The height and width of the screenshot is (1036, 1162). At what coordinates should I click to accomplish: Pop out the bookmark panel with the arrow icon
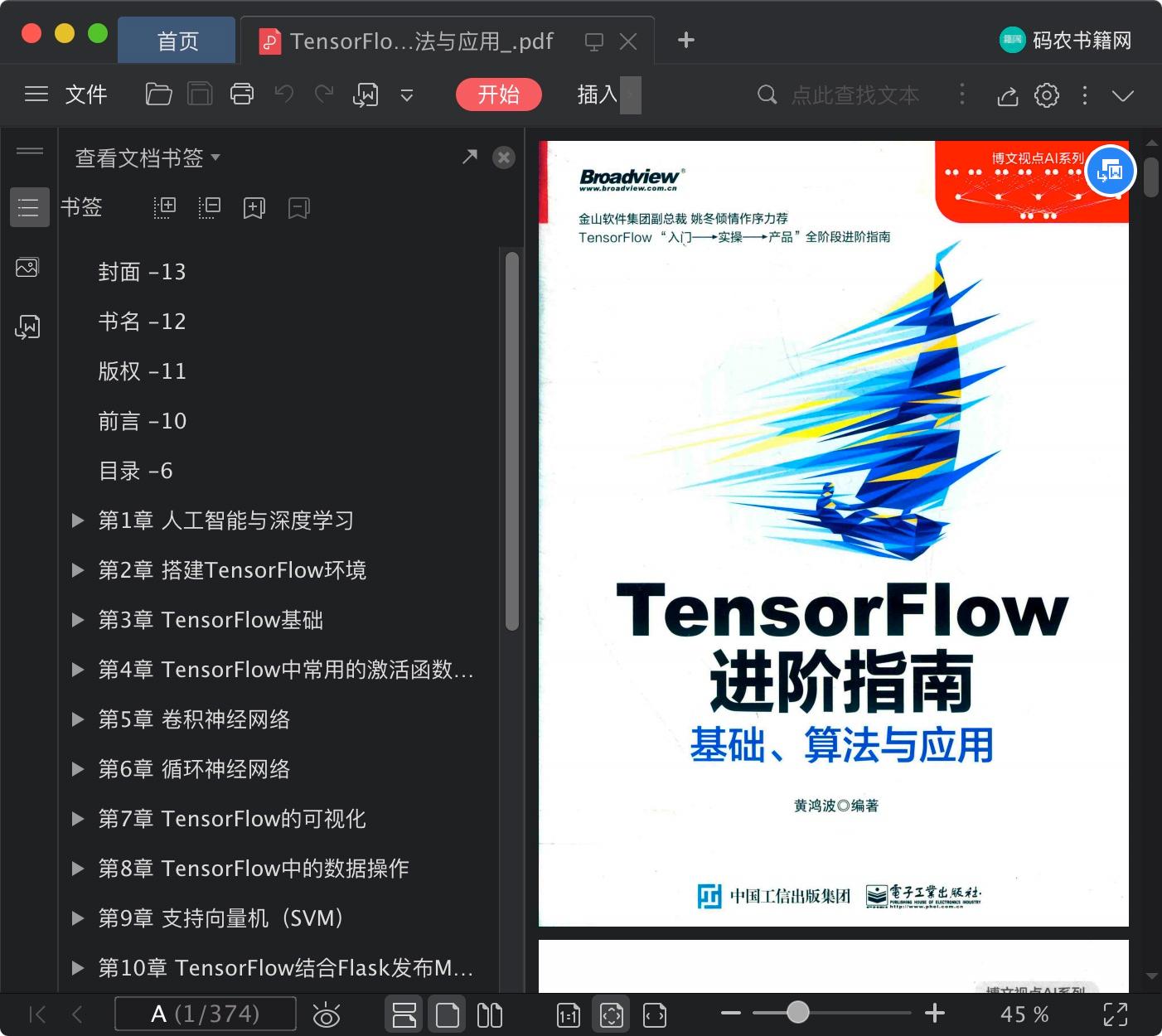(470, 157)
